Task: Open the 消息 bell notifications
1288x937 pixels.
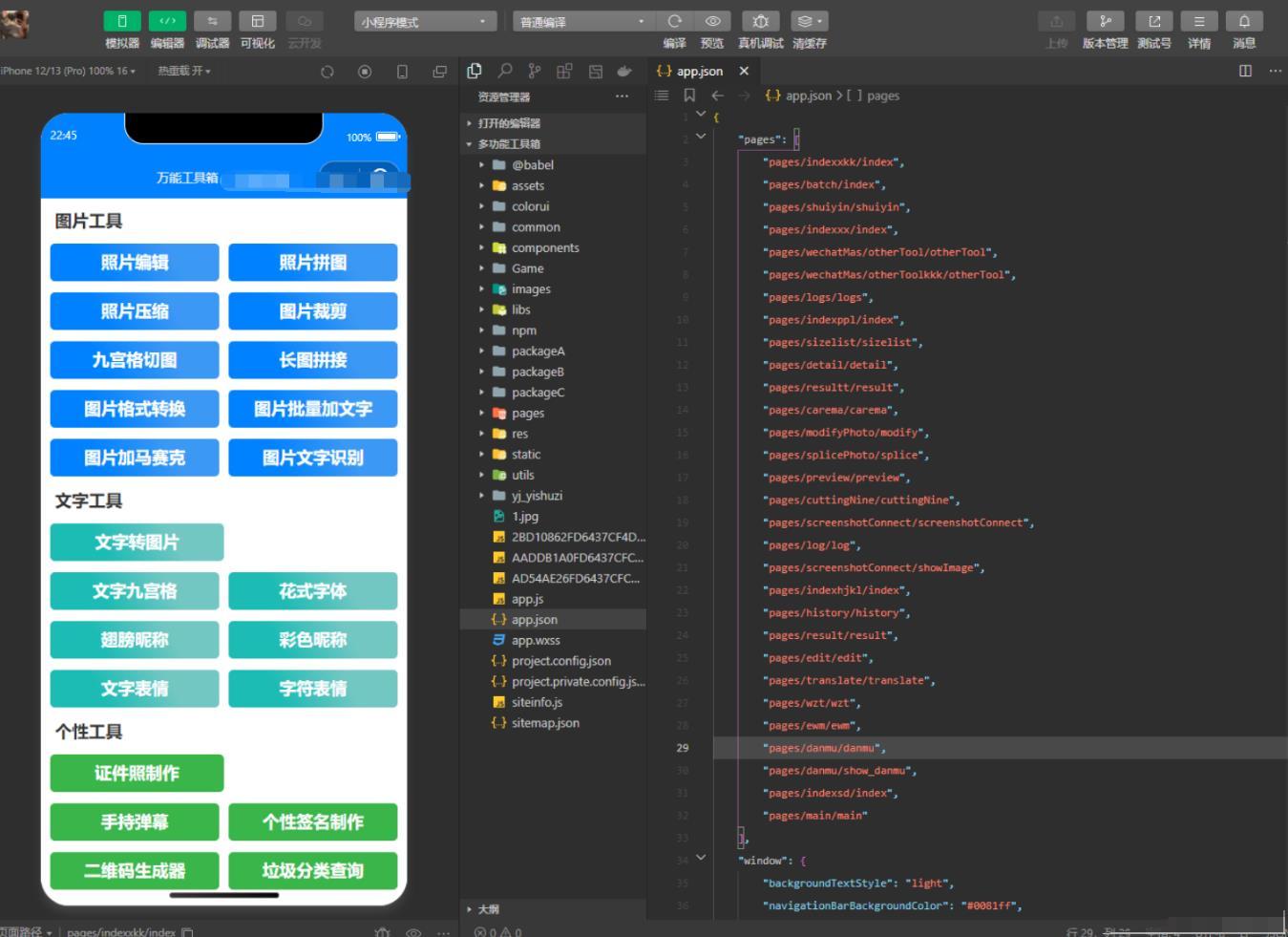Action: tap(1244, 22)
